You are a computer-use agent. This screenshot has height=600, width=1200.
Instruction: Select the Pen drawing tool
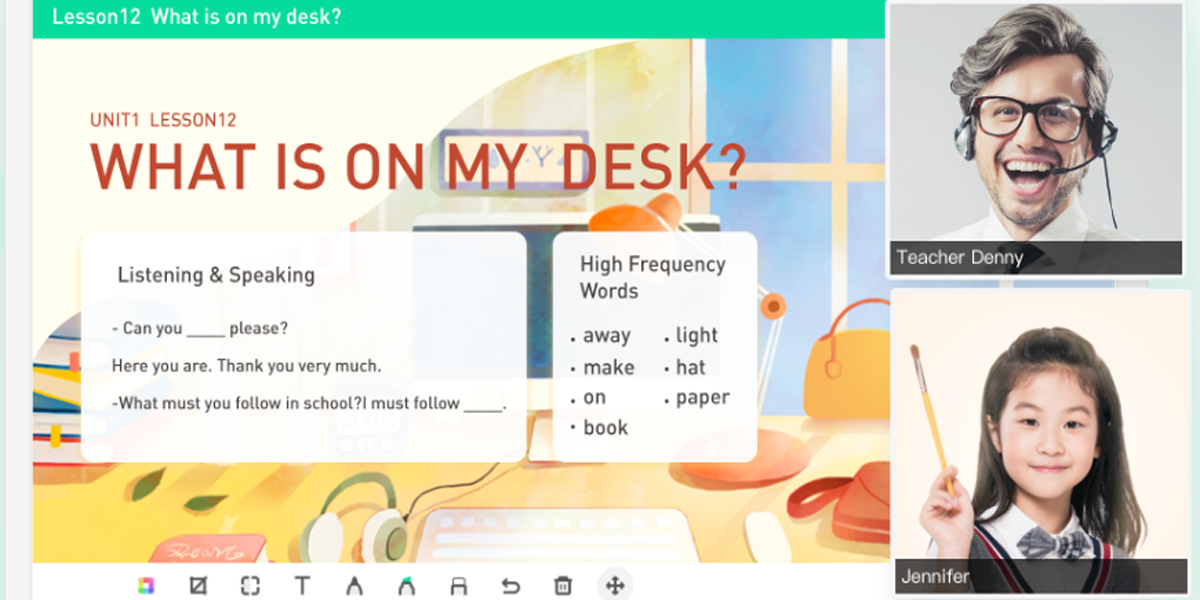pos(354,586)
